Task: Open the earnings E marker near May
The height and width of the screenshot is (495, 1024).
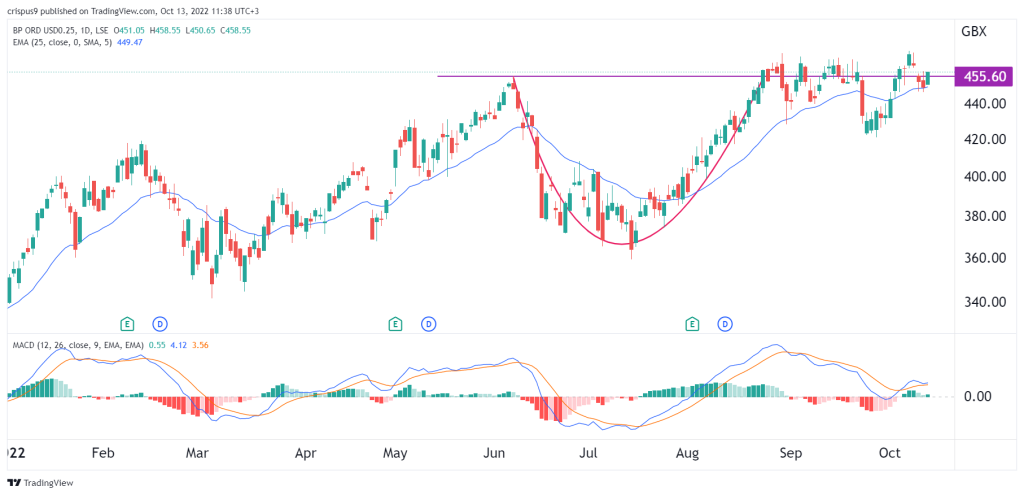Action: coord(394,323)
